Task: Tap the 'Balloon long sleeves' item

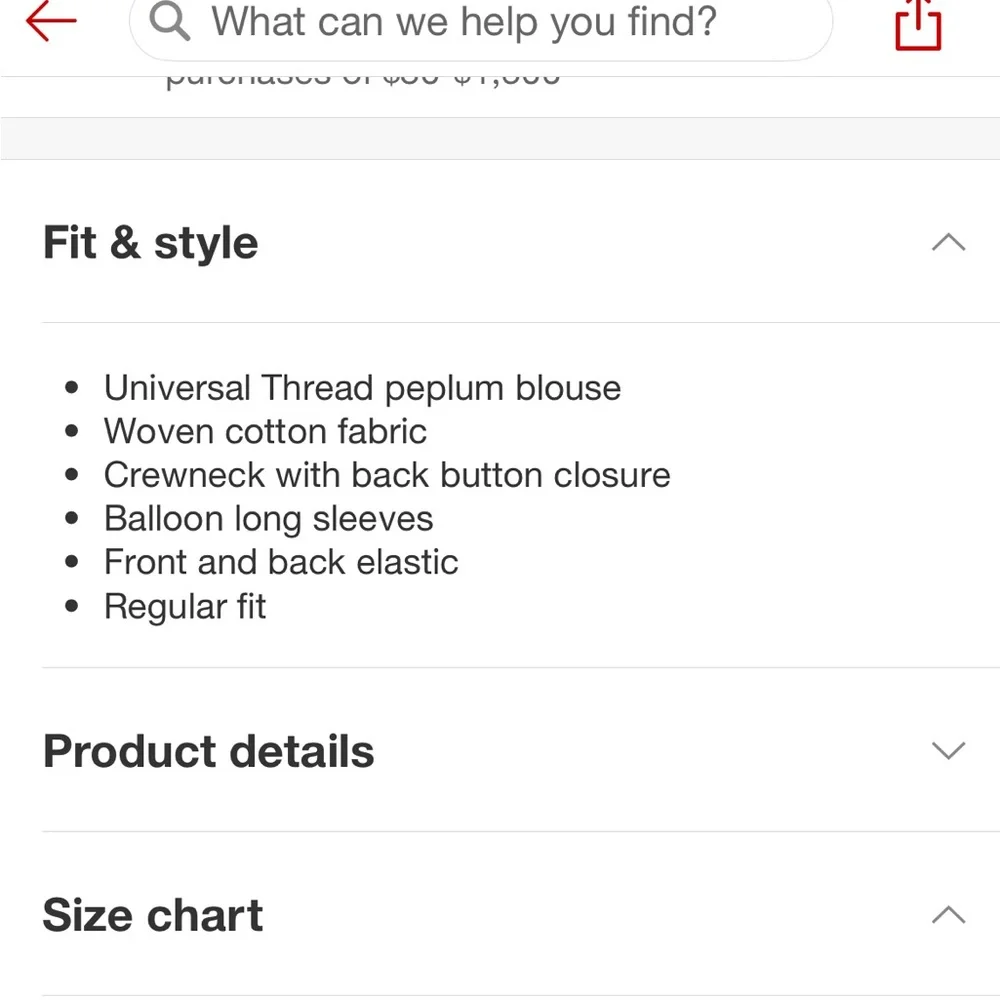Action: tap(268, 519)
